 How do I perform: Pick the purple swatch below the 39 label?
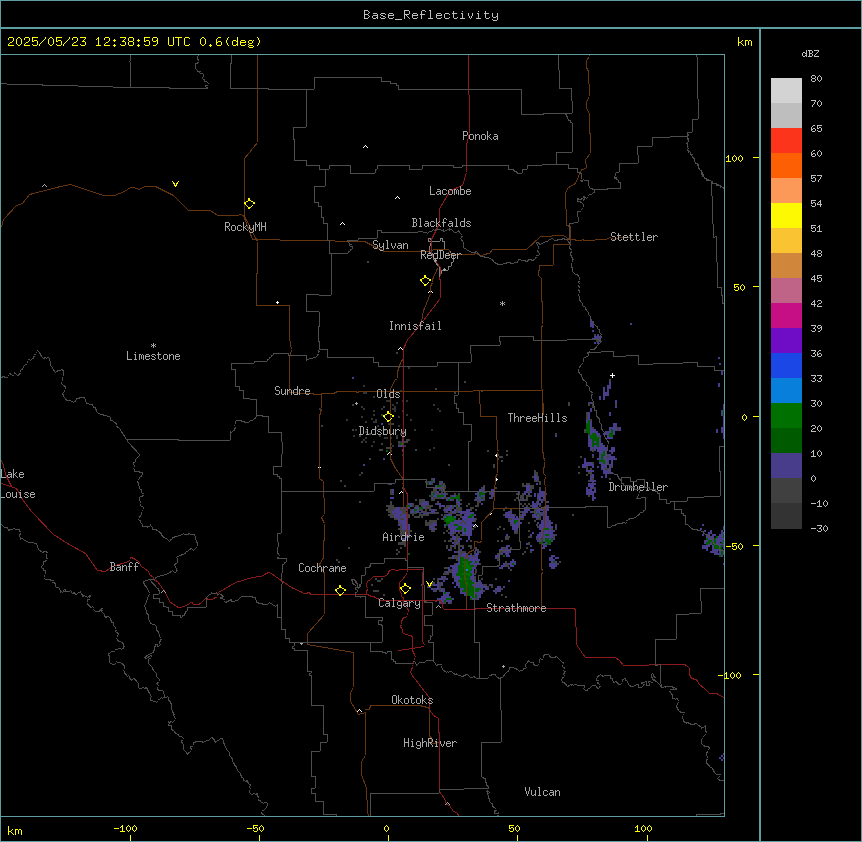786,340
